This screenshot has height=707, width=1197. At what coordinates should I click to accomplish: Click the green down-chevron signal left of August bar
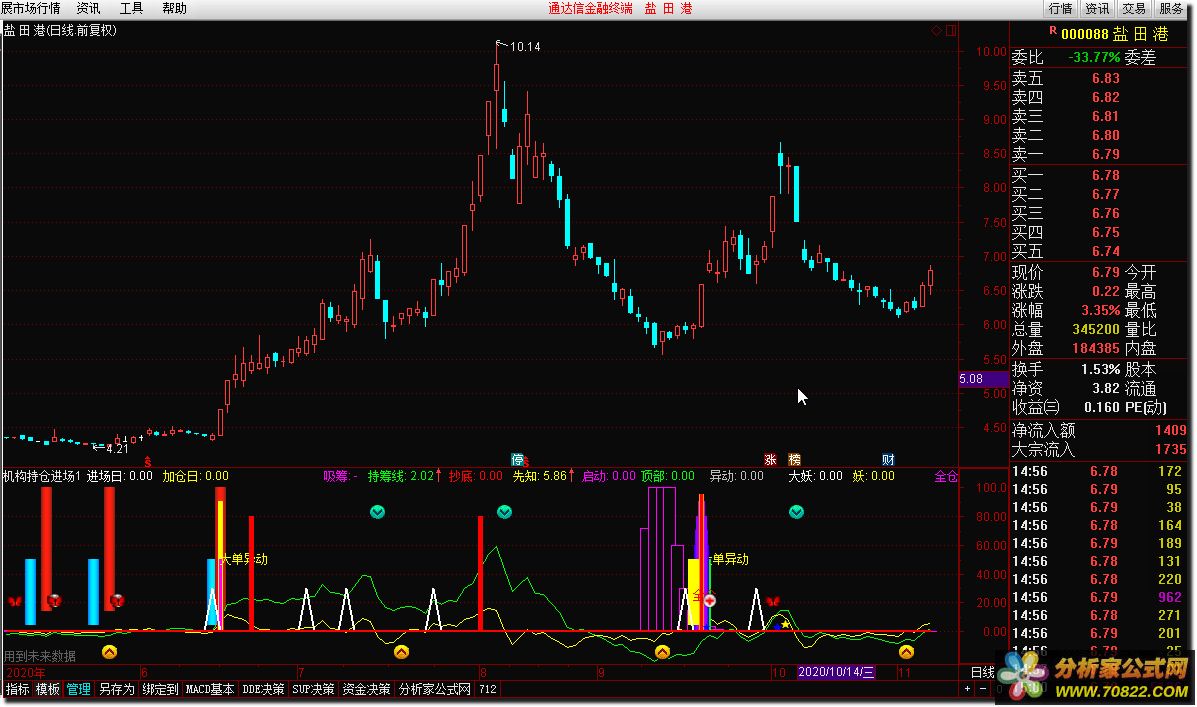pos(377,512)
